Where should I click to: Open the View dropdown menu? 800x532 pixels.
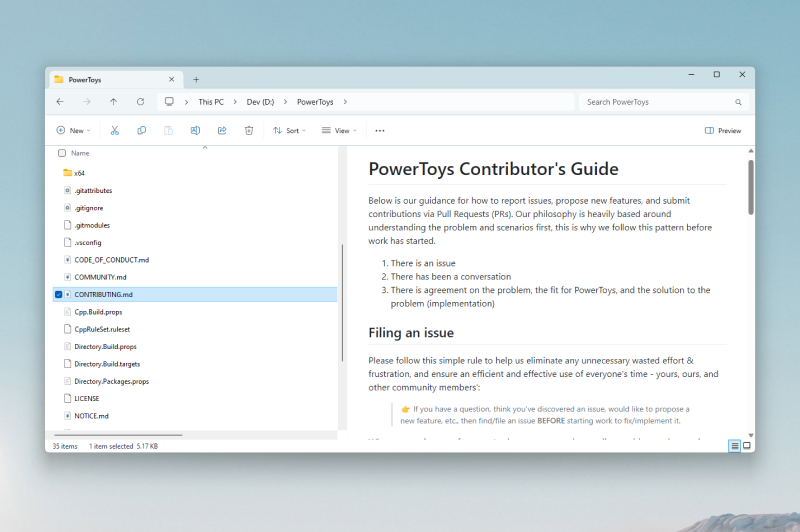339,130
